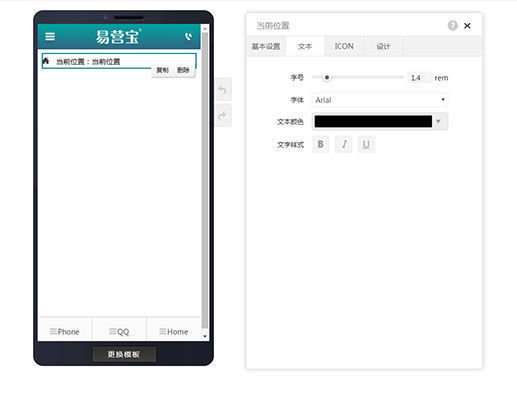The image size is (517, 393).
Task: Click the 易营宝 logo in header
Action: click(118, 37)
